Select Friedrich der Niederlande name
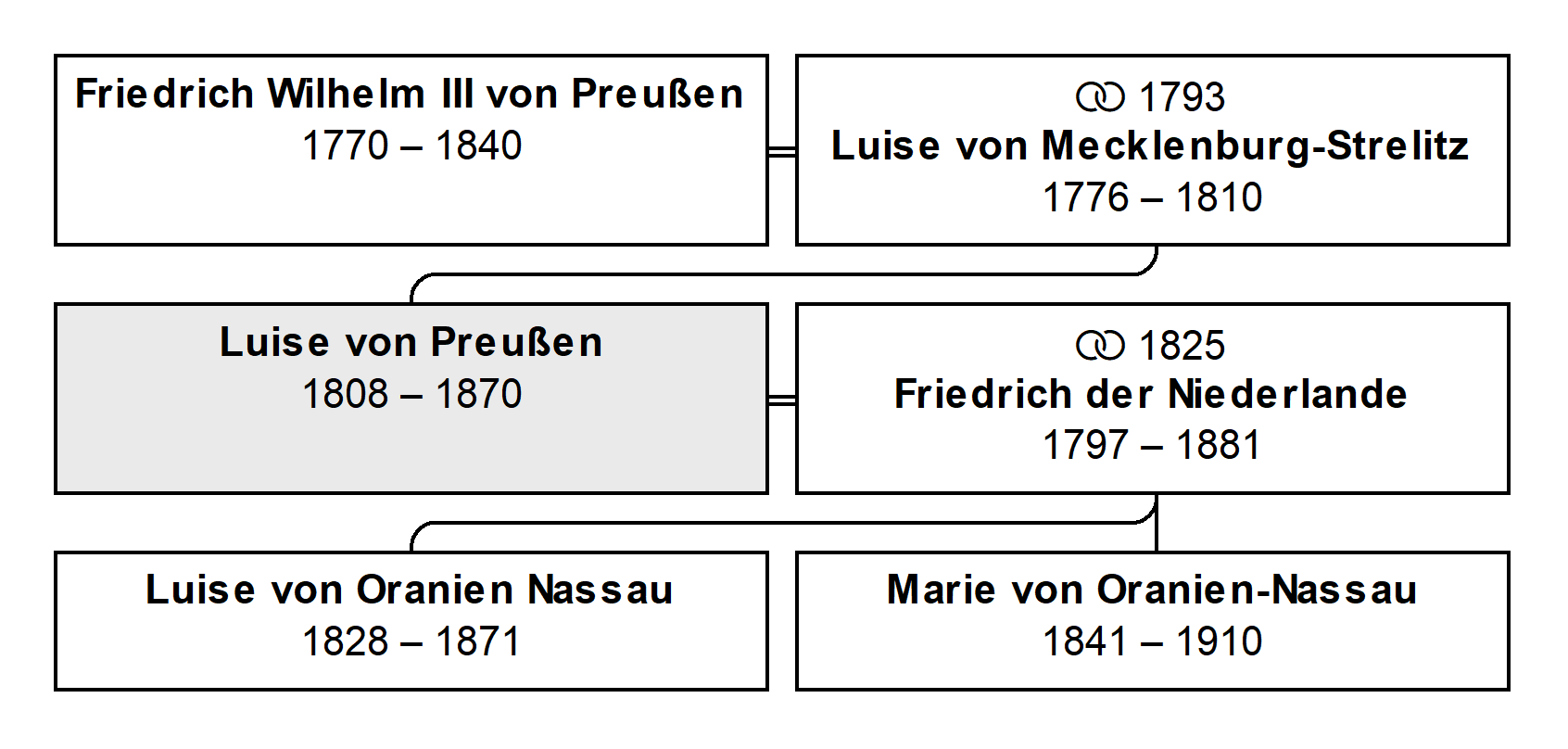The image size is (1568, 749). pos(1150,394)
